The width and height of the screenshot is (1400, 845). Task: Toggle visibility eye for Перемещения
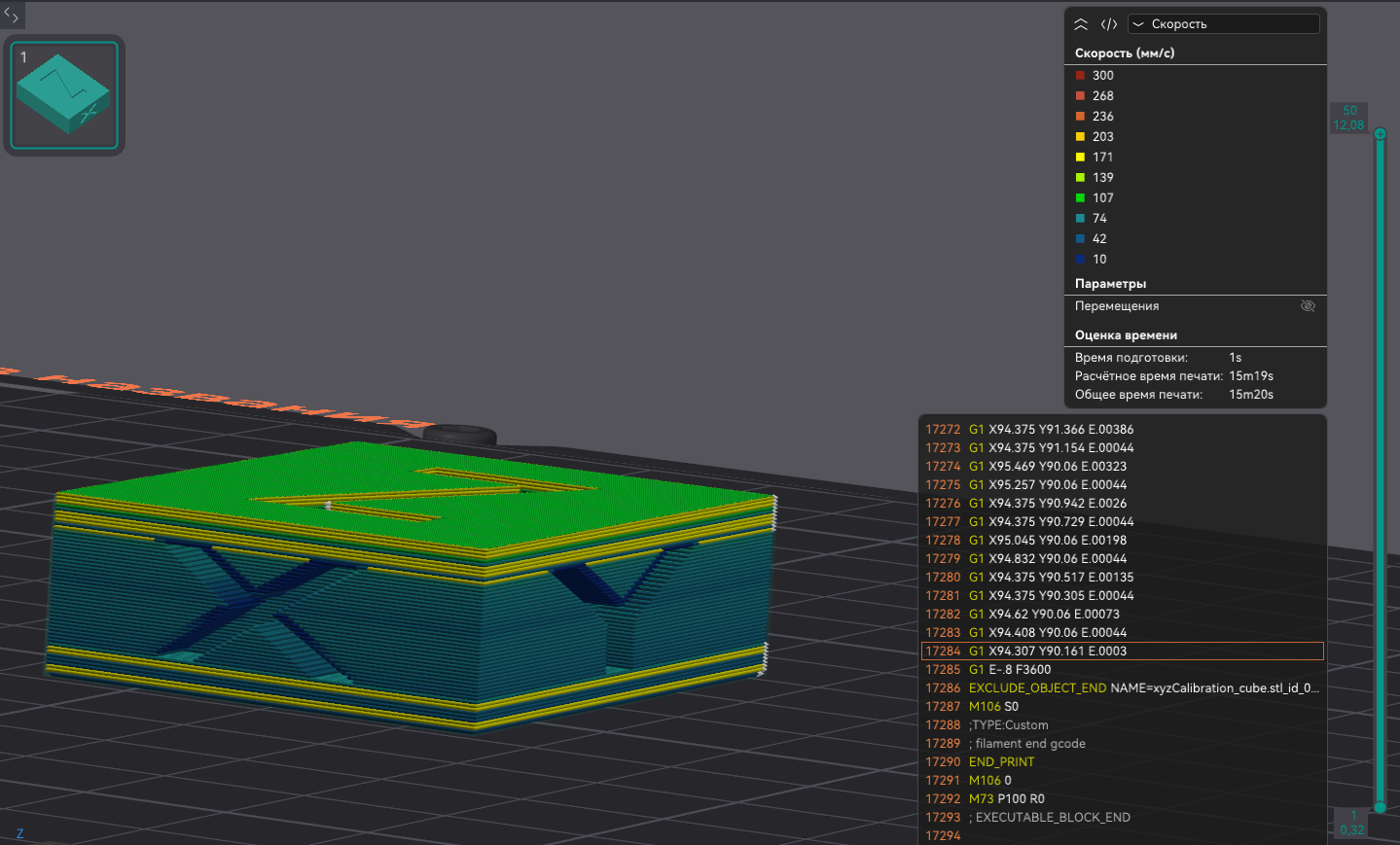click(1308, 306)
